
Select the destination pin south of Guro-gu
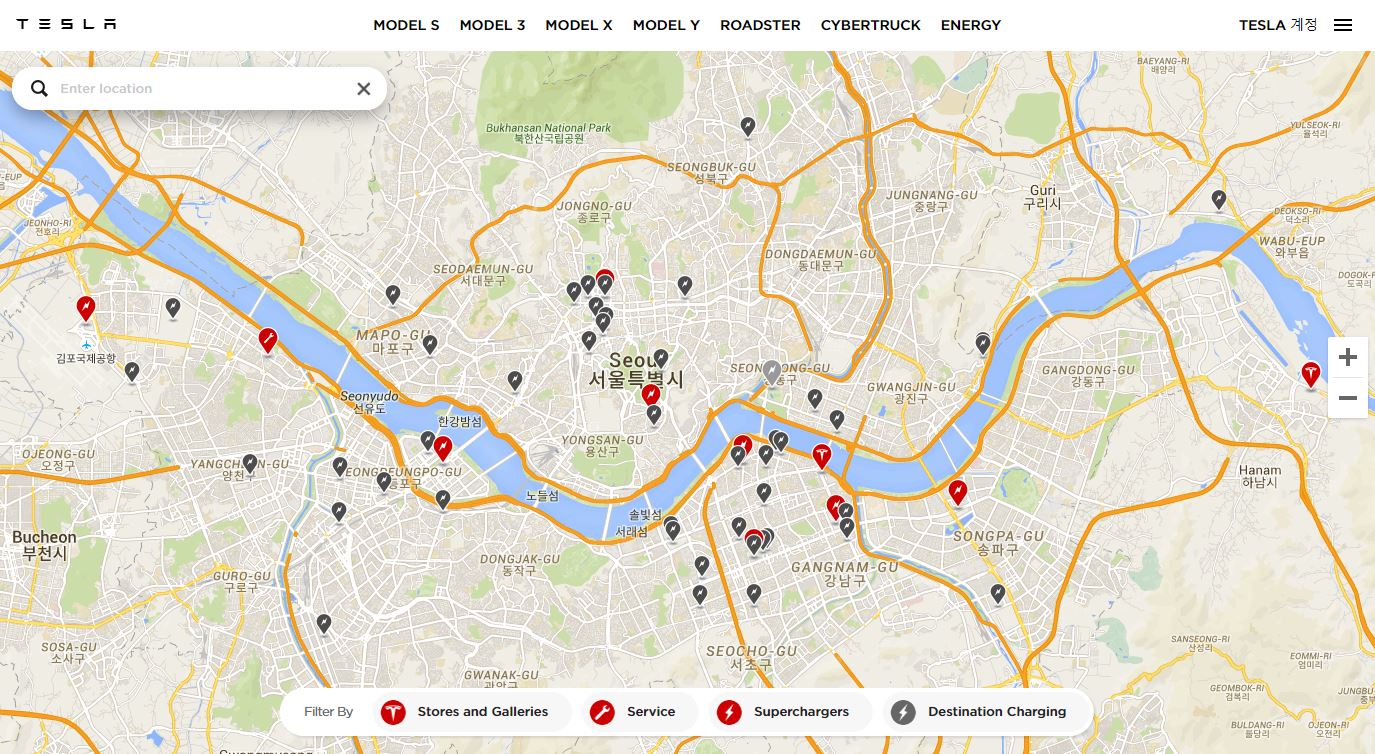[x=323, y=624]
